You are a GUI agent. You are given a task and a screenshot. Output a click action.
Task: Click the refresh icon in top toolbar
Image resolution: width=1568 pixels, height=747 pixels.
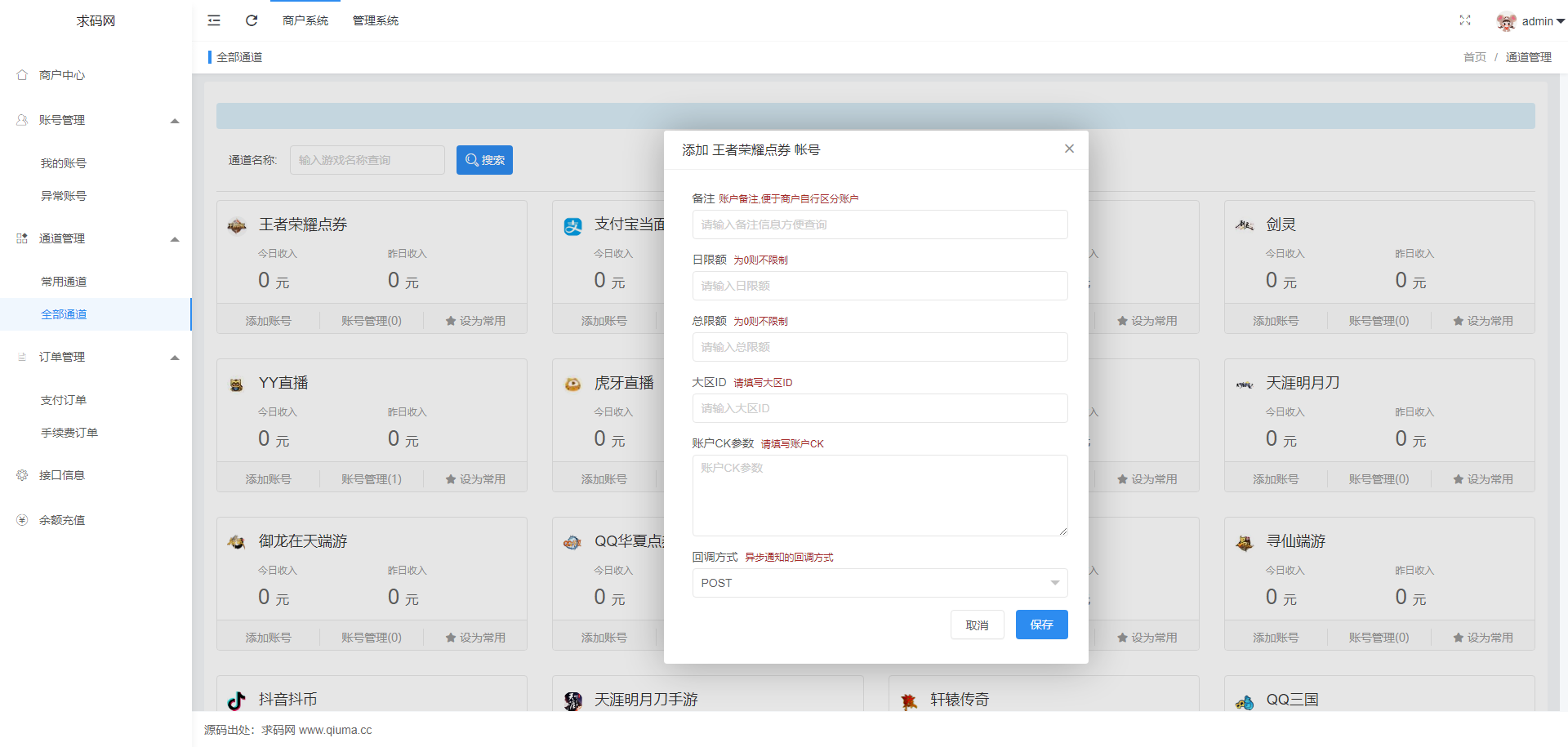[252, 20]
